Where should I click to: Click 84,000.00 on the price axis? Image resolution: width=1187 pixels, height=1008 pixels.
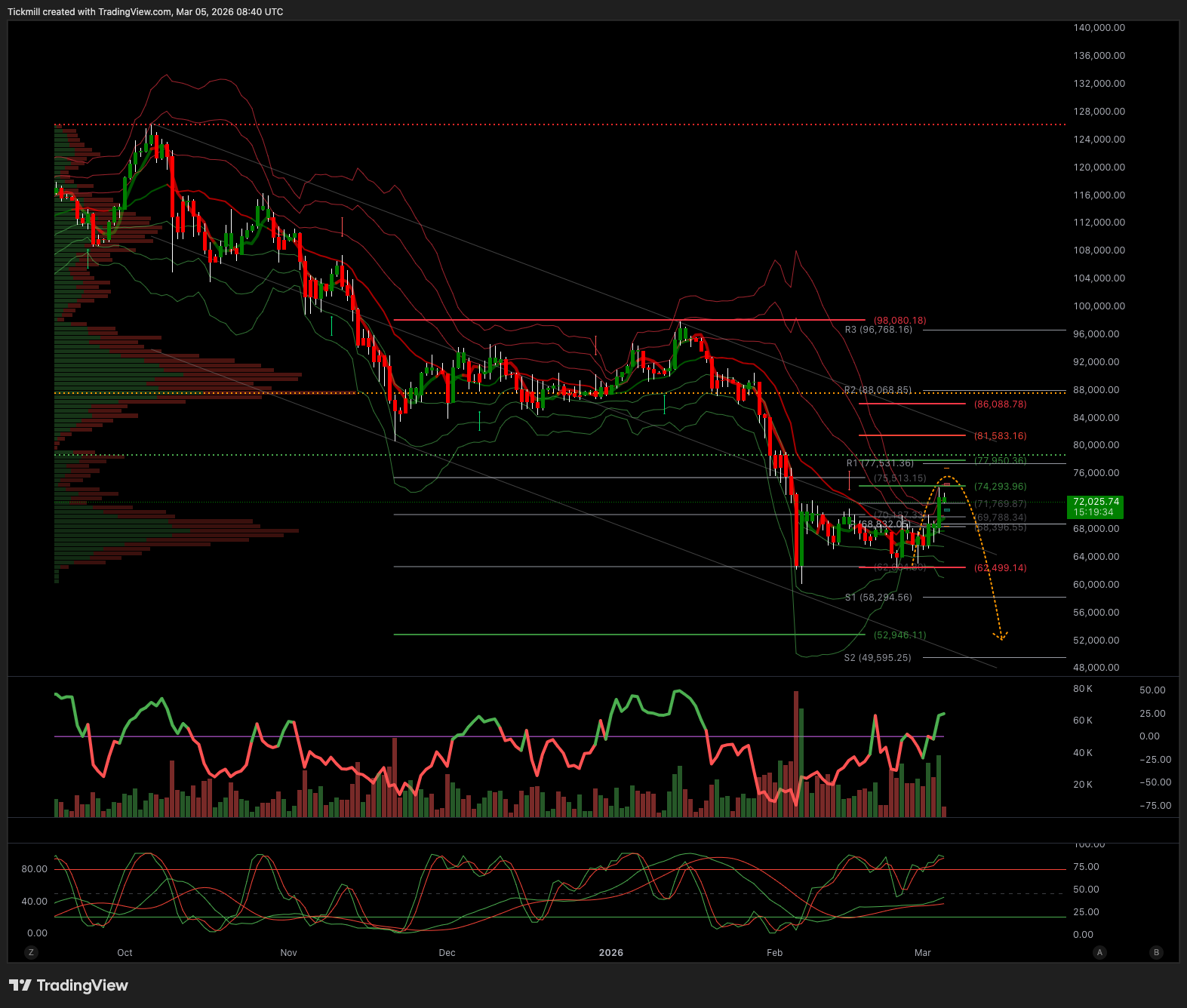coord(1096,418)
